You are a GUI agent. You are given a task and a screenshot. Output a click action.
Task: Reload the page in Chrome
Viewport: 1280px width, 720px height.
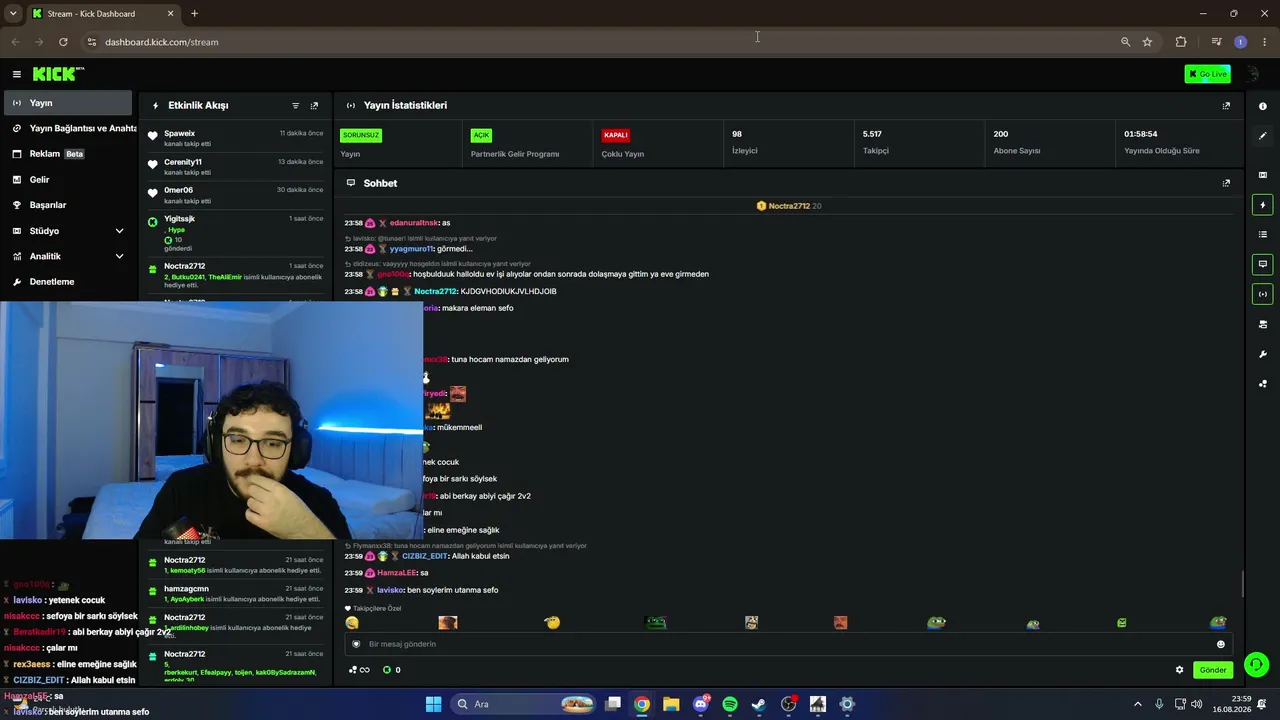click(x=63, y=42)
